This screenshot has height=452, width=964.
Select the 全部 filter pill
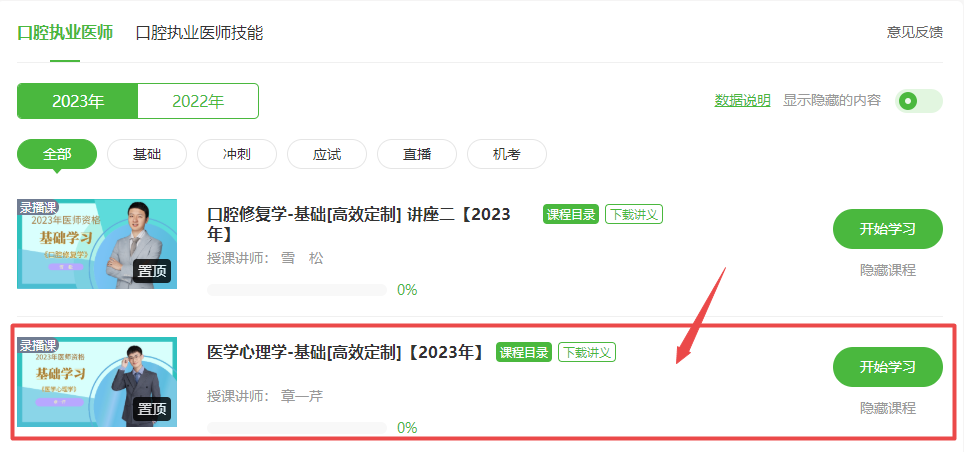57,154
